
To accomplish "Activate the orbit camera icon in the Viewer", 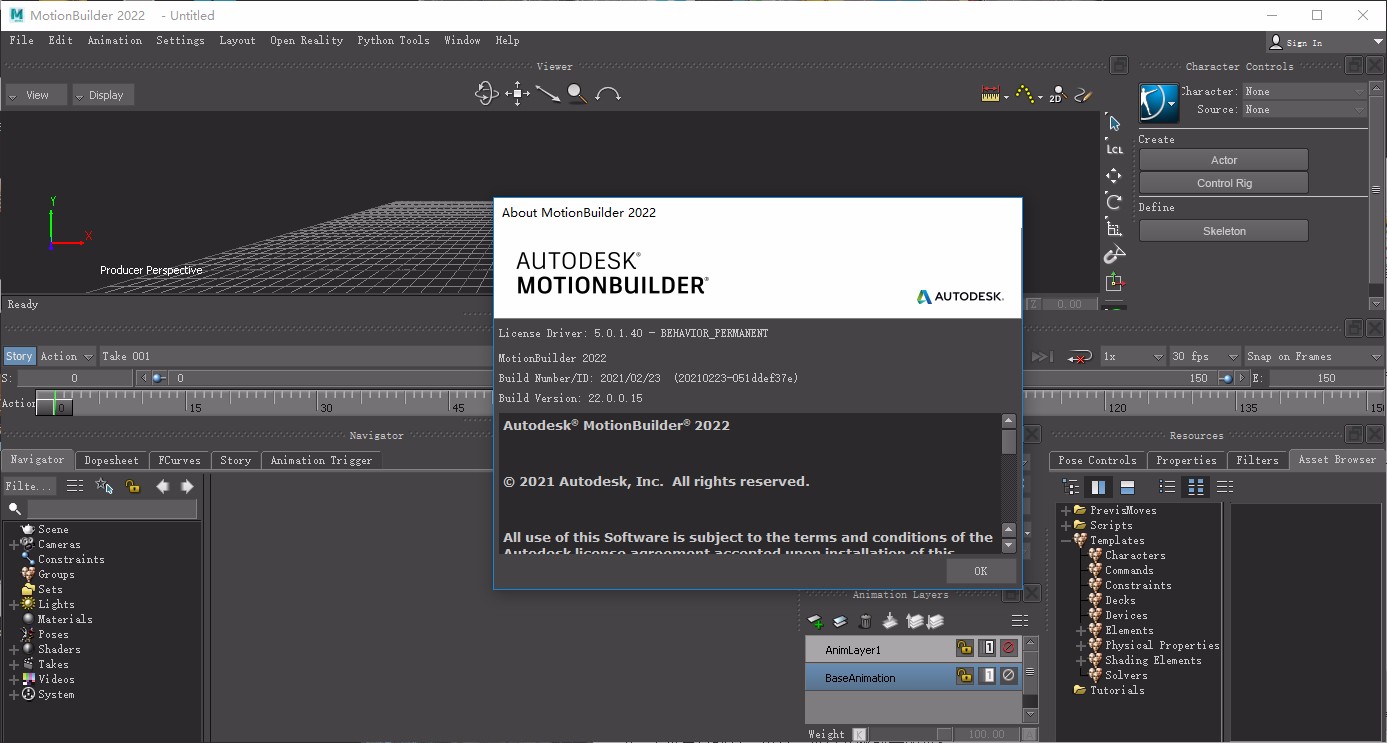I will 487,93.
